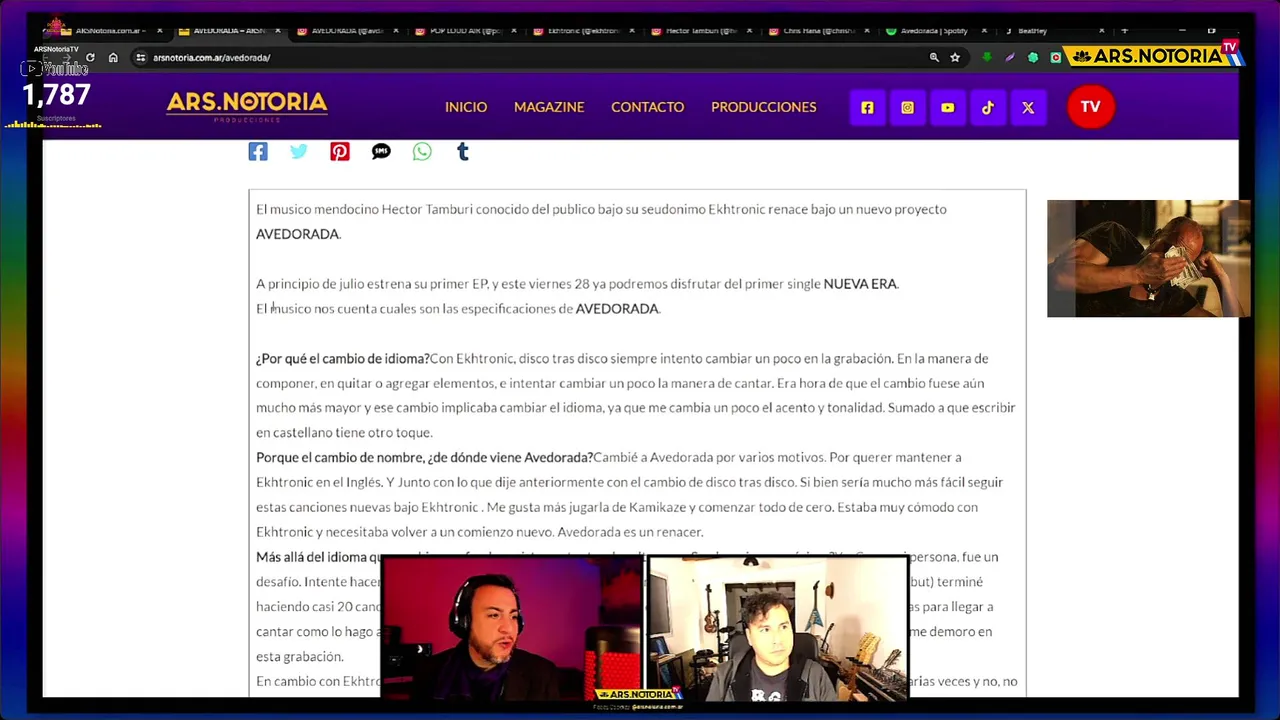Open the sidebar thumbnail of man holding cash
The width and height of the screenshot is (1280, 720).
(1147, 259)
